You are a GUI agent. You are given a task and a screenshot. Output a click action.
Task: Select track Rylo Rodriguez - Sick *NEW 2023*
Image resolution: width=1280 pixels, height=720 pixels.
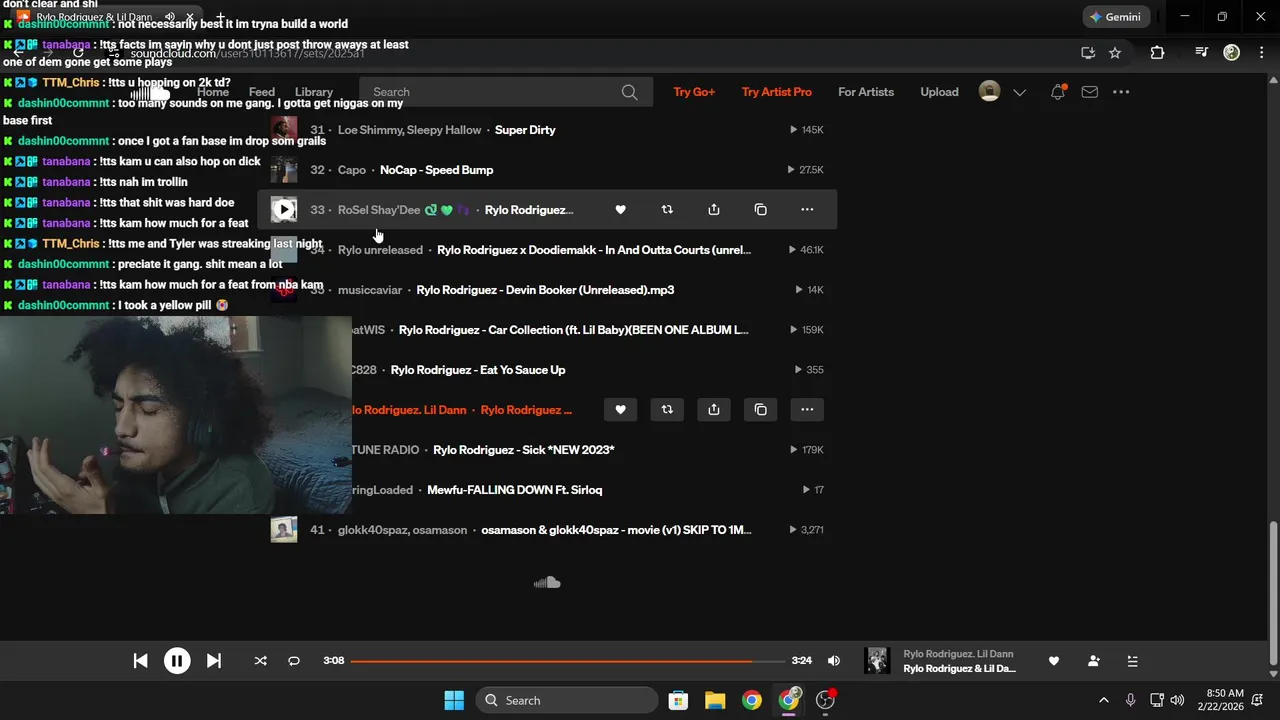(524, 450)
